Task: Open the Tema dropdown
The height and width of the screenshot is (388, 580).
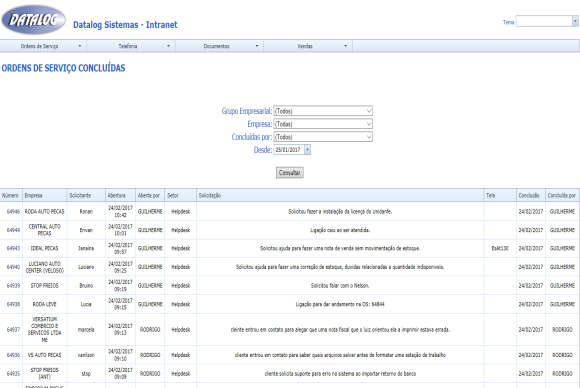Action: (575, 21)
